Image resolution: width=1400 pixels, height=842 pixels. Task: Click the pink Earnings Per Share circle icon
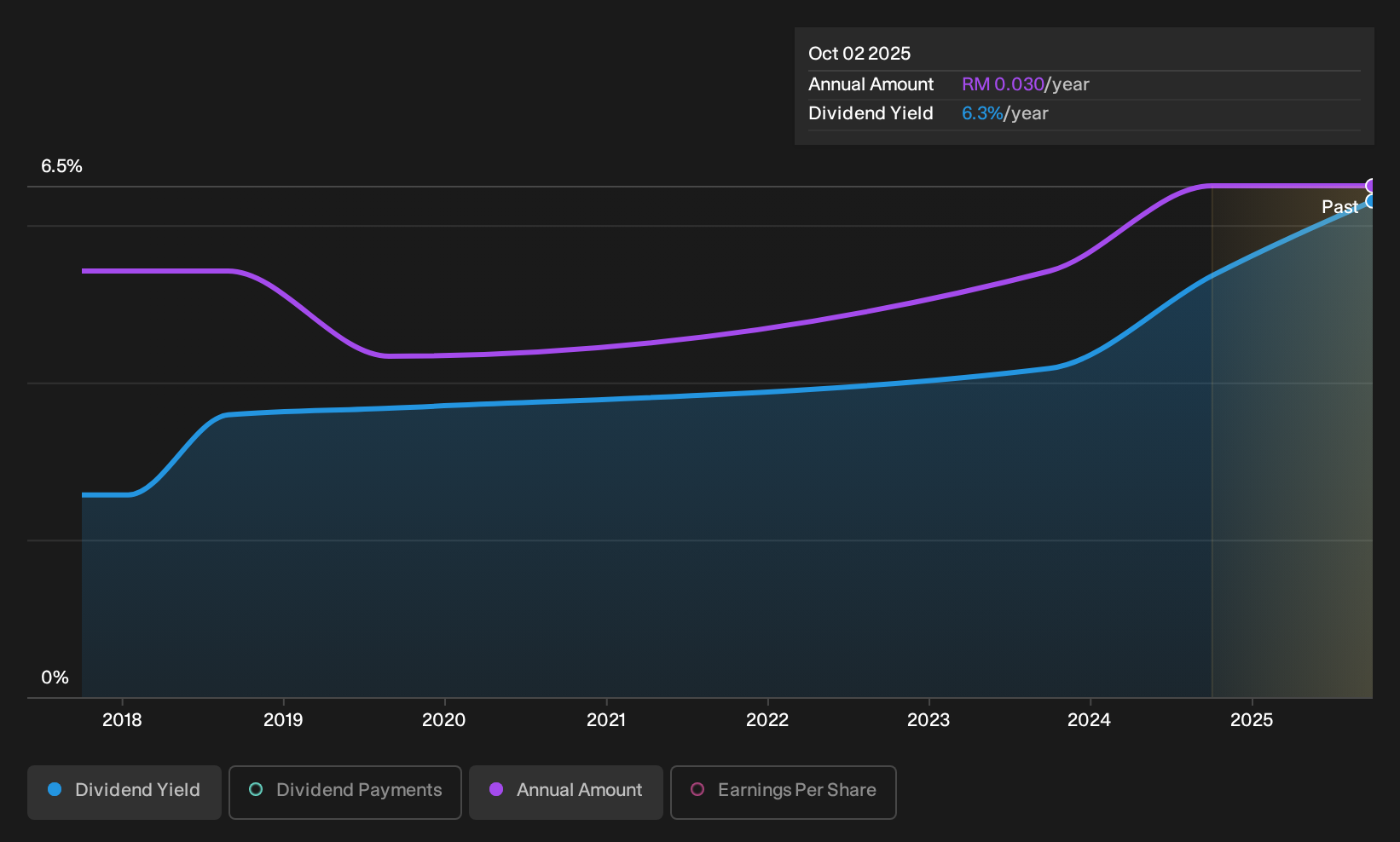click(x=697, y=789)
